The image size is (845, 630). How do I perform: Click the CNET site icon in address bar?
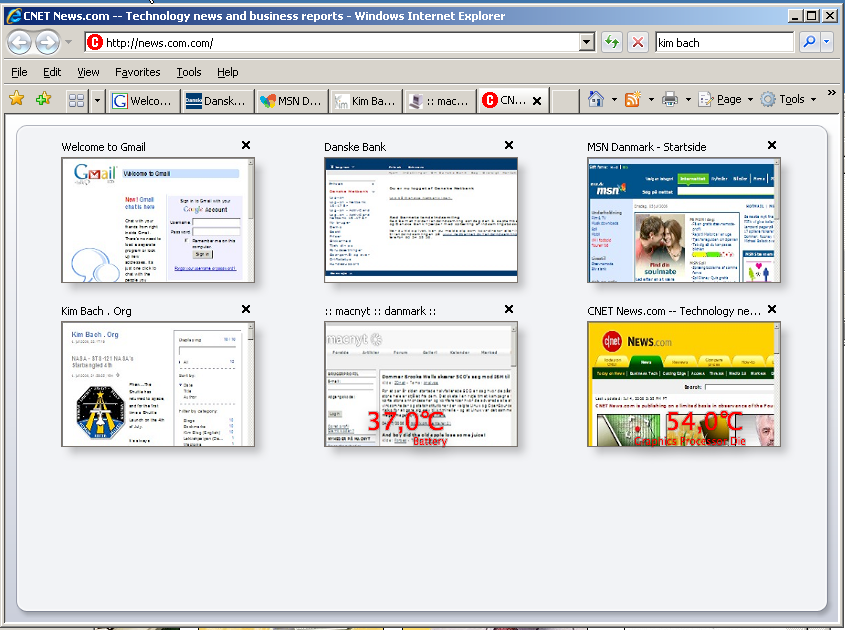(x=95, y=42)
